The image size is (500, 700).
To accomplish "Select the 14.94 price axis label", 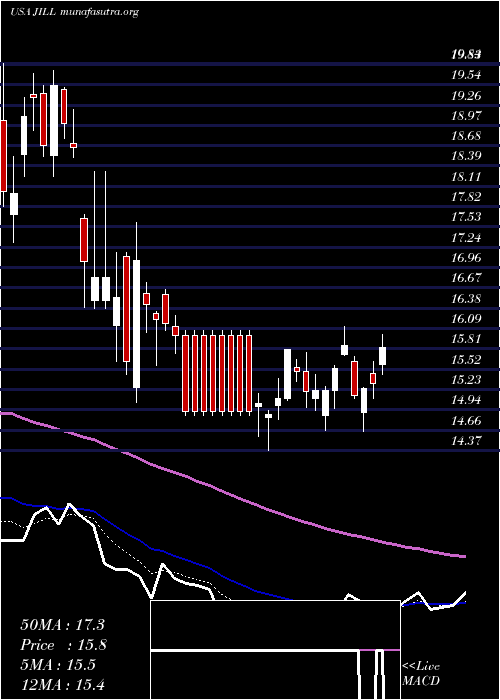I will point(466,400).
